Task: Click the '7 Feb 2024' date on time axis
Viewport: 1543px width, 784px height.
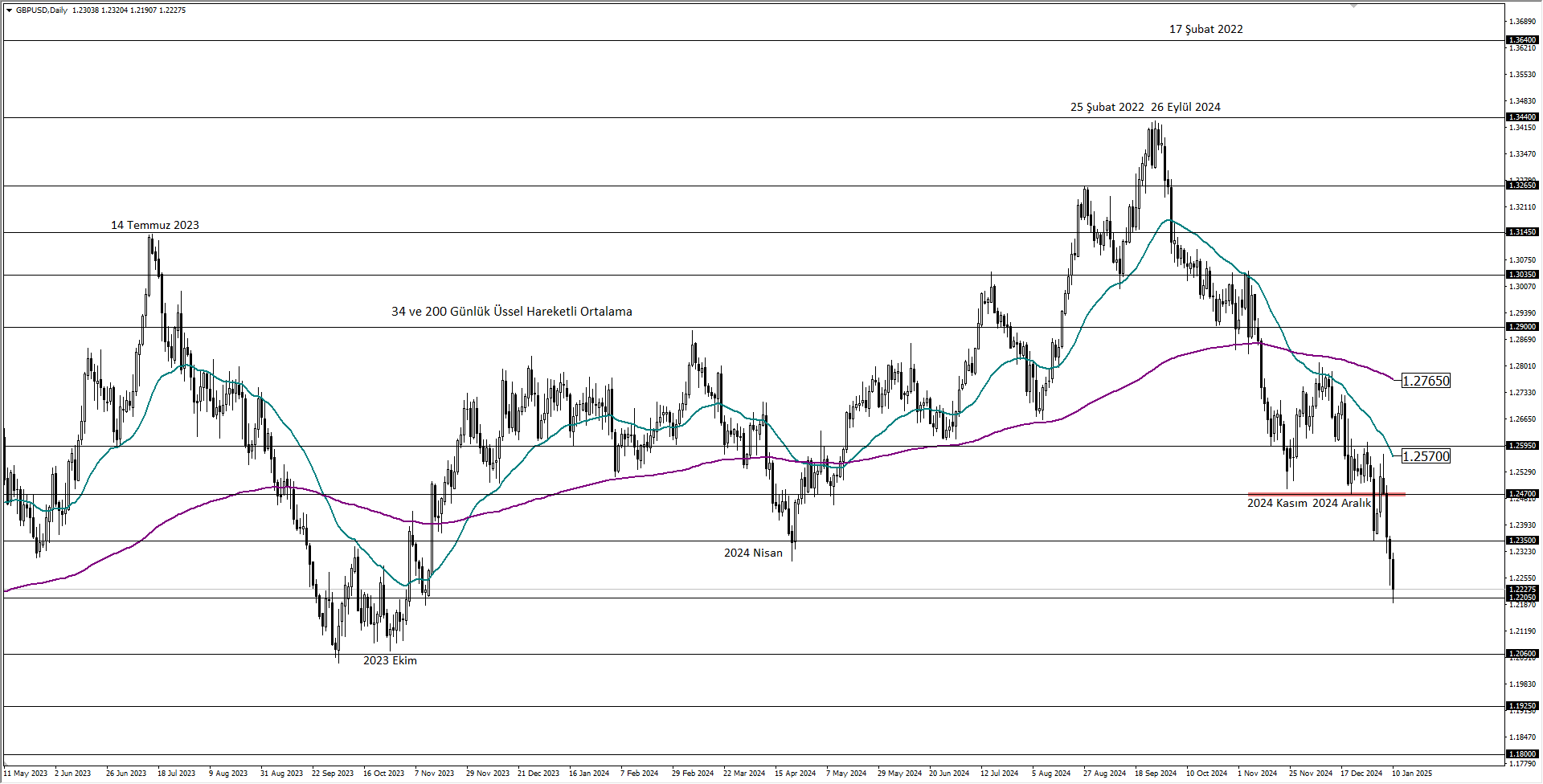Action: [640, 774]
